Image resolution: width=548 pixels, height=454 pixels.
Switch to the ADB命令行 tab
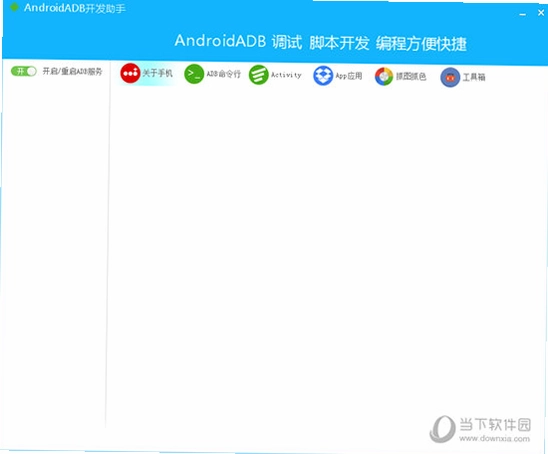[x=212, y=74]
